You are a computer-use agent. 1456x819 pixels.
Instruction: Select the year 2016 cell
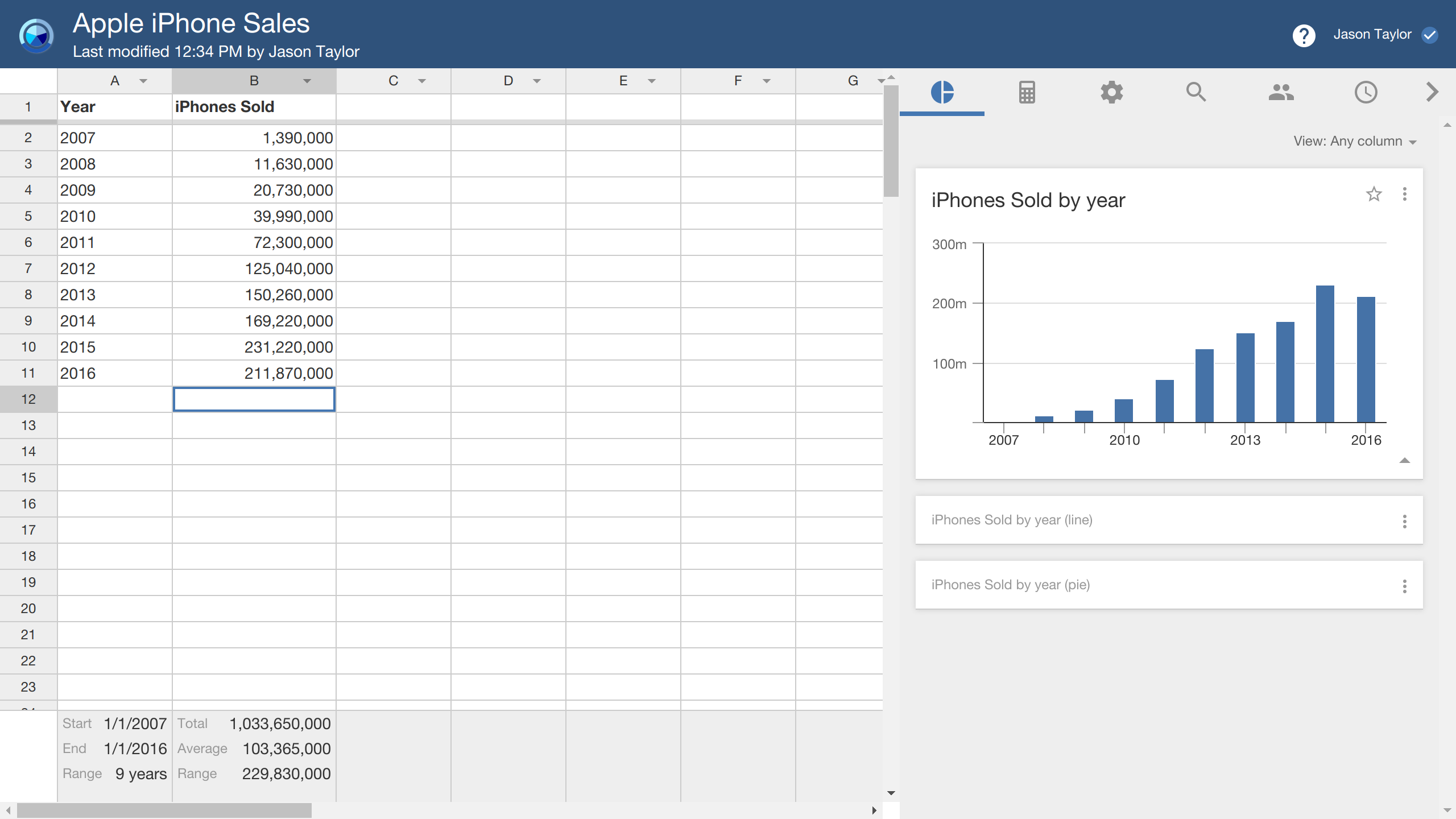[114, 373]
